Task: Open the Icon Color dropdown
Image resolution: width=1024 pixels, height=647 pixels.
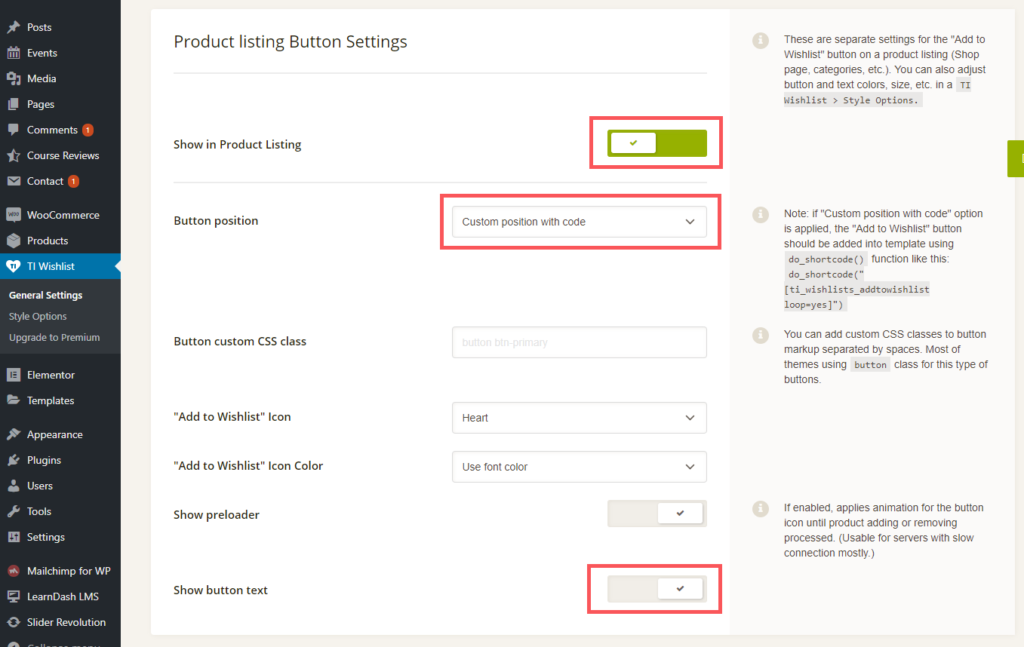Action: [x=579, y=467]
